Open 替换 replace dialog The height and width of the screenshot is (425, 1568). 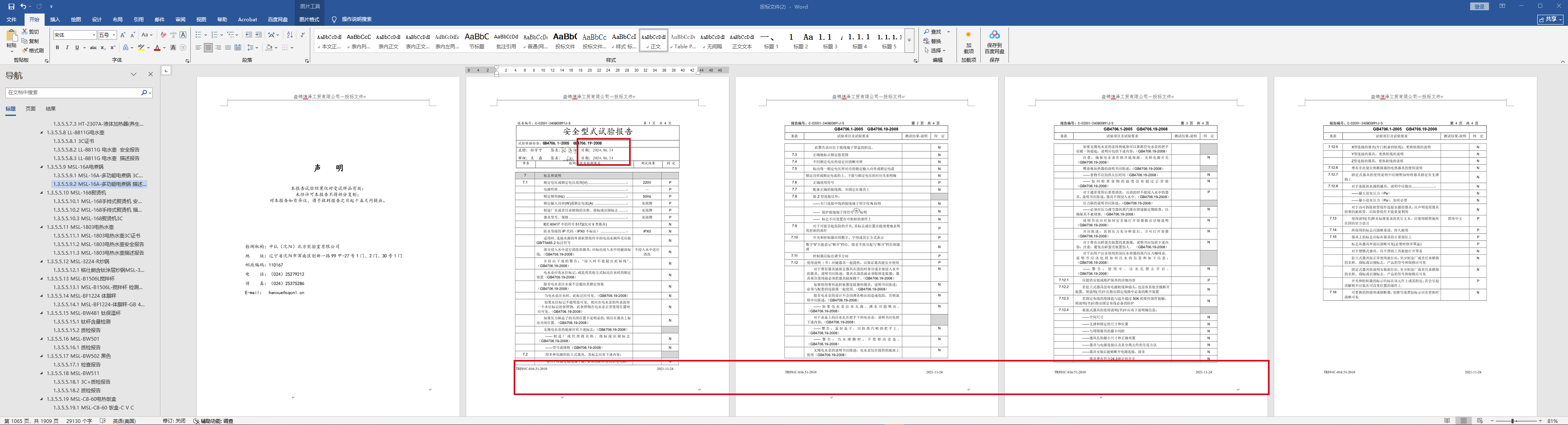point(932,41)
